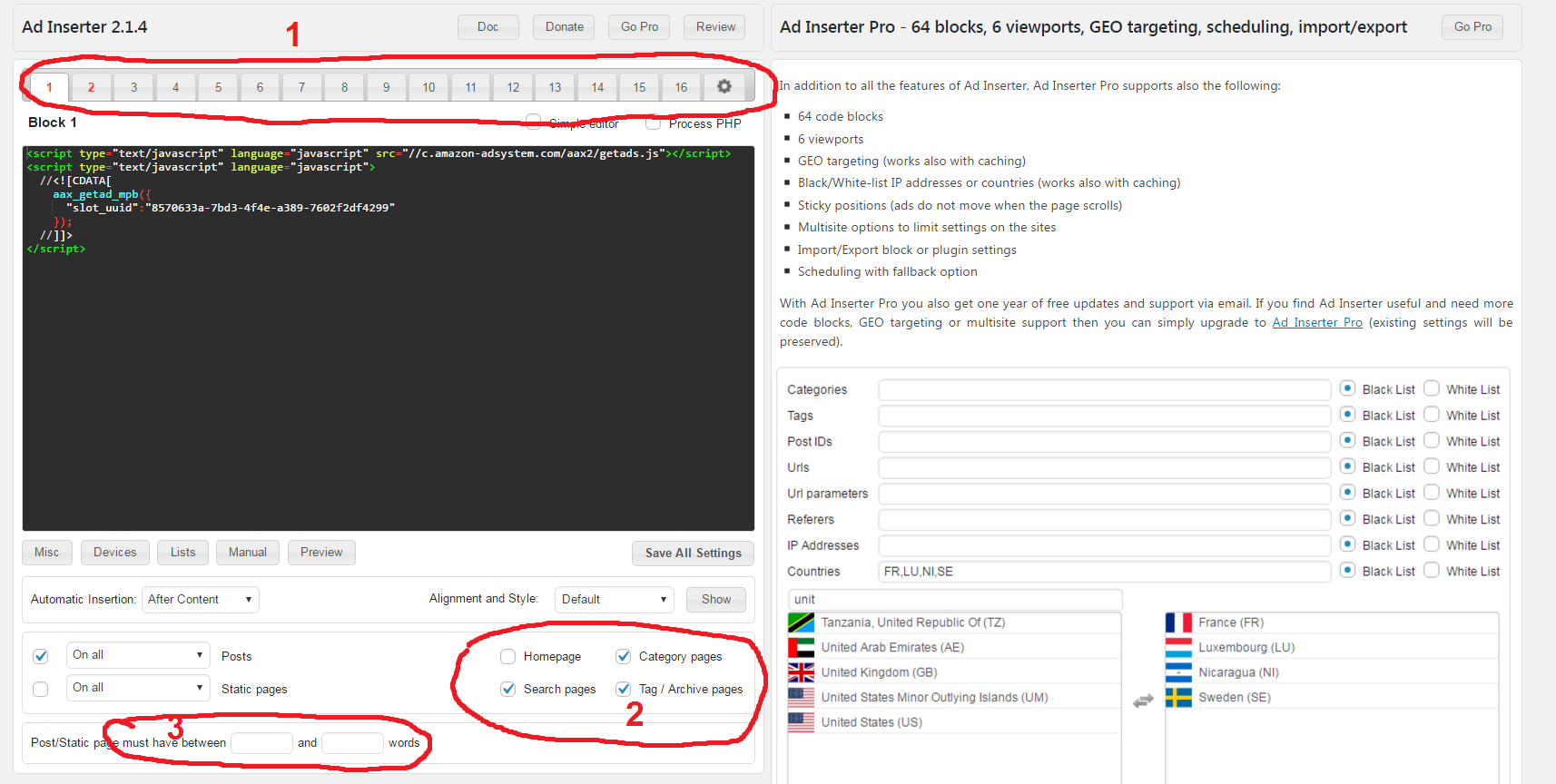Open the Lists settings button
Screen dimensions: 1556x784
click(183, 553)
